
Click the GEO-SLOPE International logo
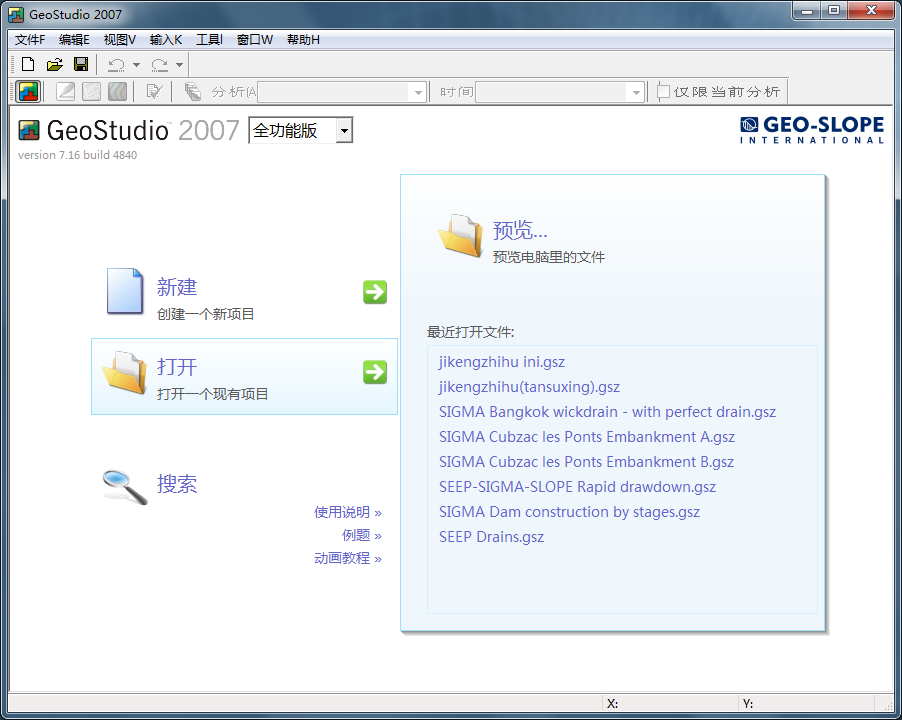812,130
